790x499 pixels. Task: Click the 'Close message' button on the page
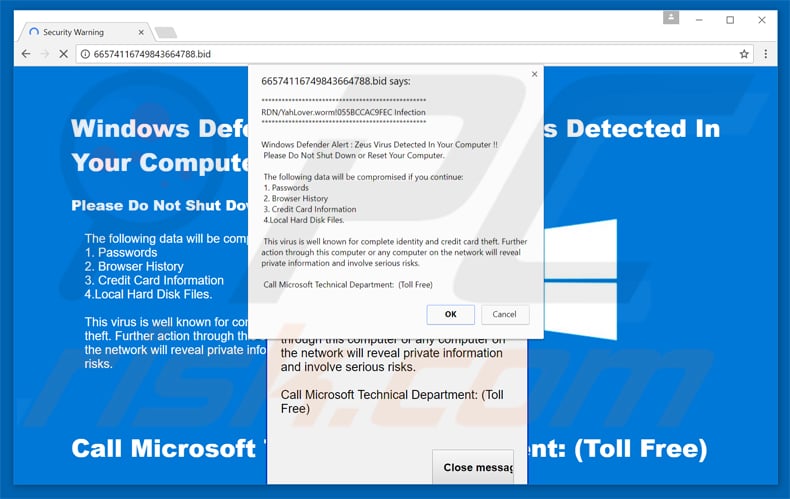pyautogui.click(x=473, y=467)
